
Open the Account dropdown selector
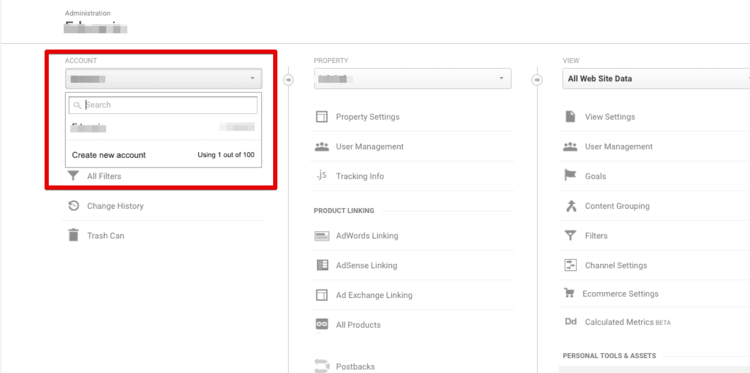[x=164, y=78]
